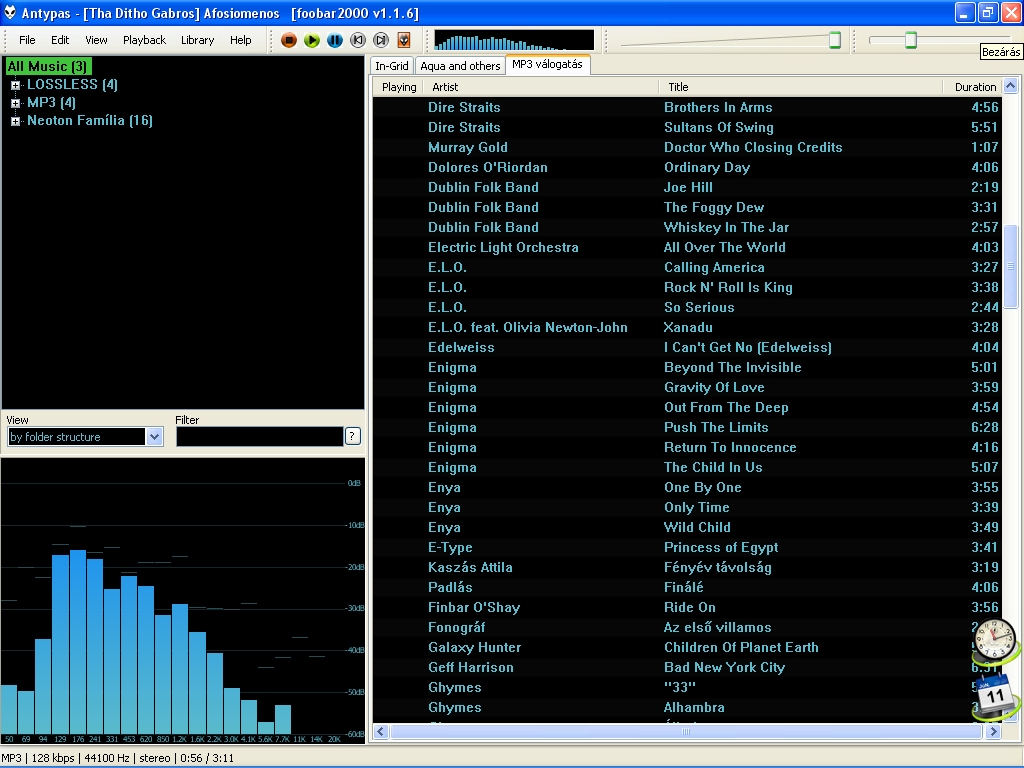Image resolution: width=1024 pixels, height=768 pixels.
Task: Select the 'Alhambra' track by Ghymes
Action: [x=686, y=707]
